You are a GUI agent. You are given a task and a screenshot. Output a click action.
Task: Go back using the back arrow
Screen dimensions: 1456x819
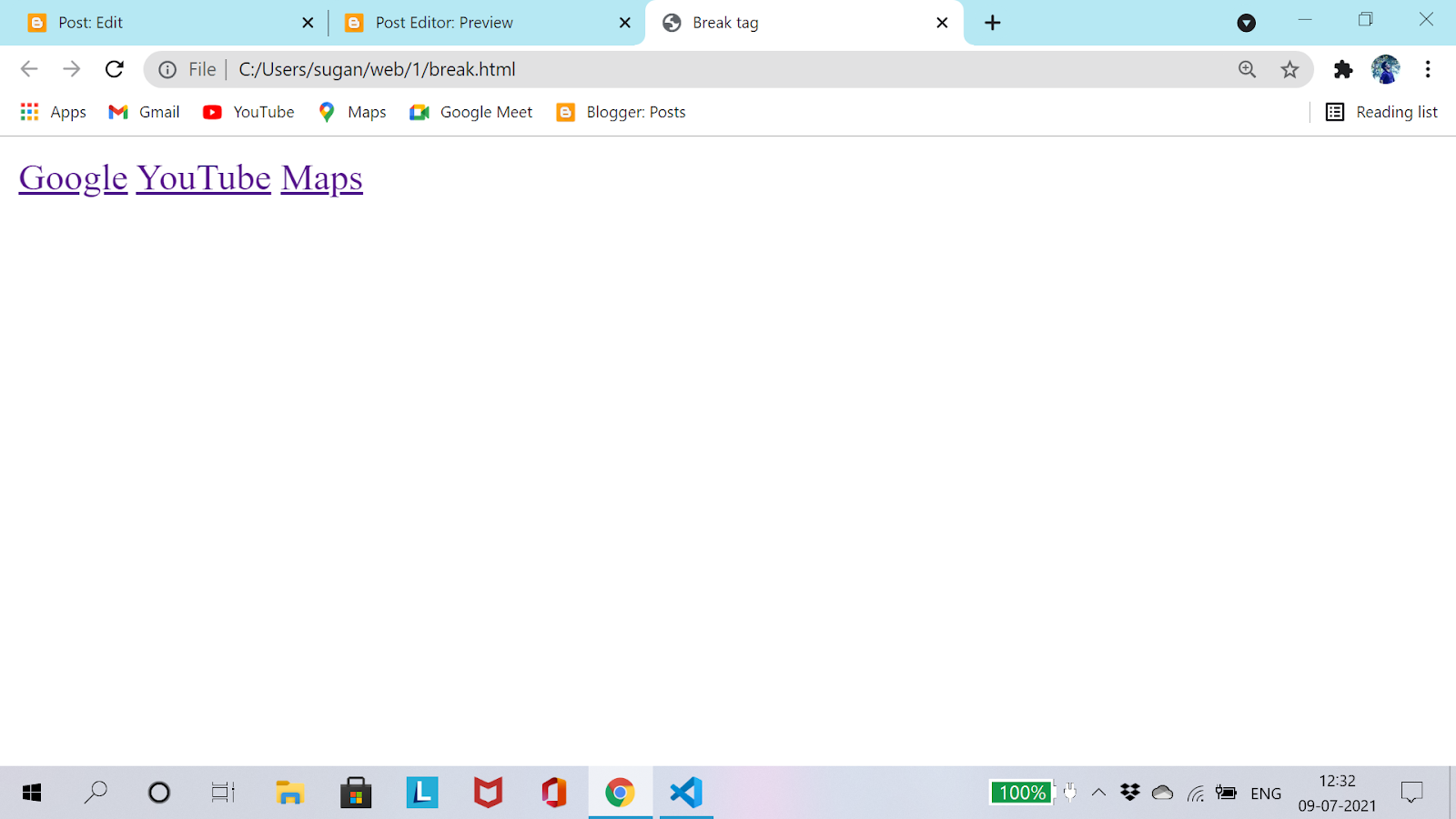coord(29,69)
